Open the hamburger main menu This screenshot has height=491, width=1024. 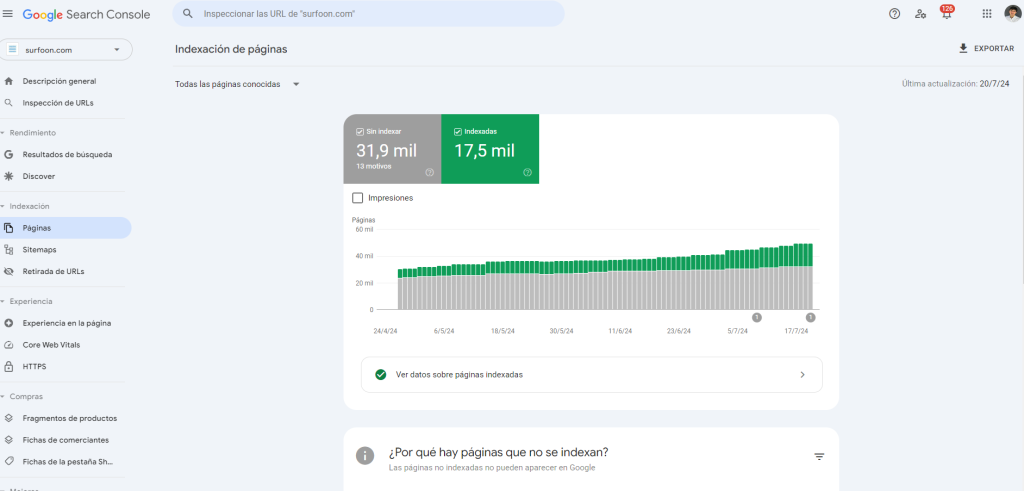[9, 14]
